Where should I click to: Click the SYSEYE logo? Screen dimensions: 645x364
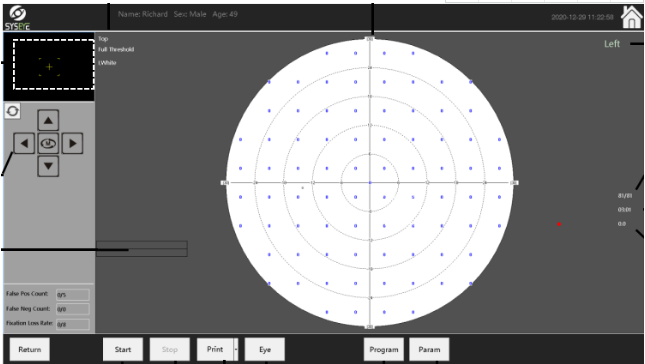(17, 18)
